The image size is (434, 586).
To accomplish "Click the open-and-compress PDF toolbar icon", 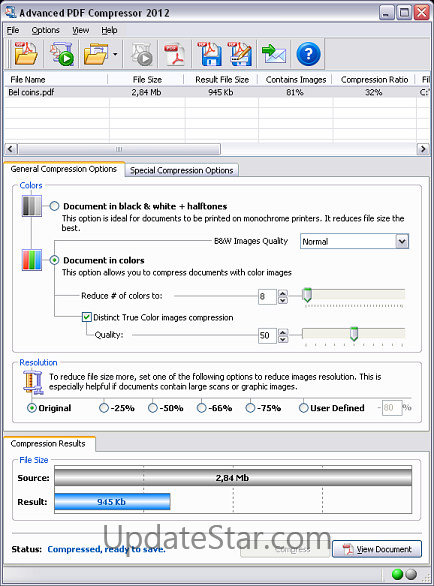I will point(62,54).
